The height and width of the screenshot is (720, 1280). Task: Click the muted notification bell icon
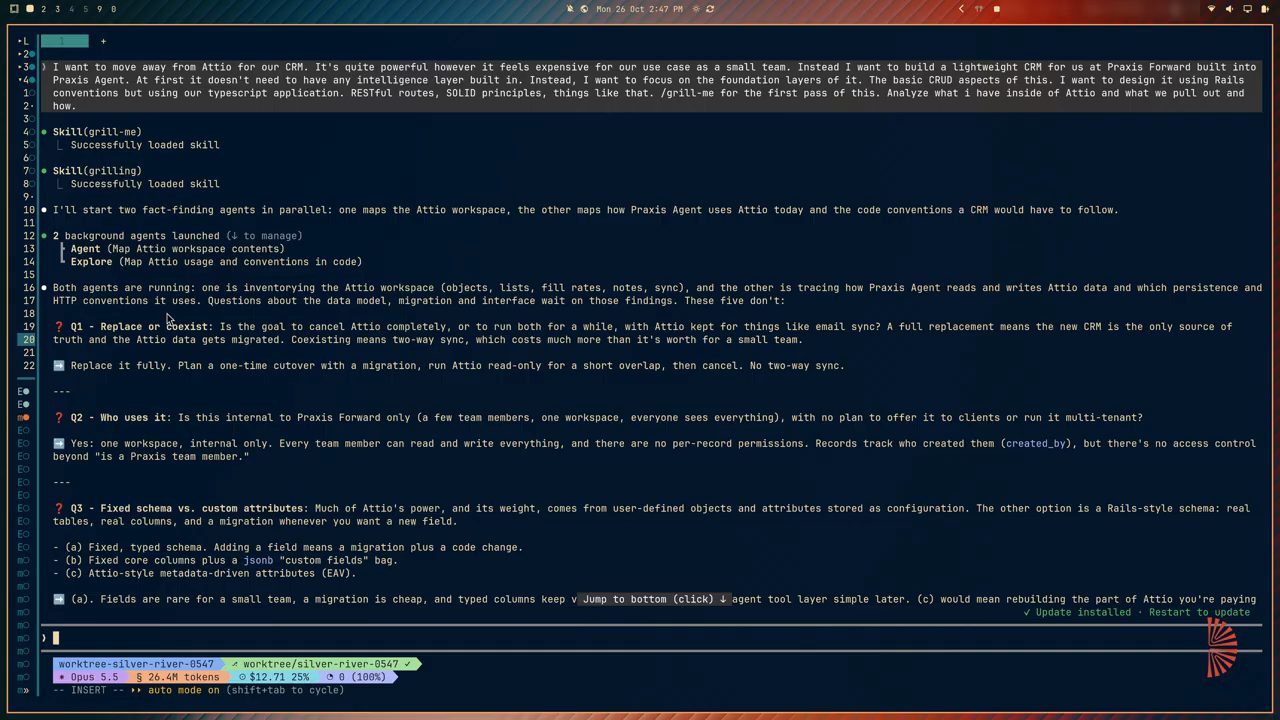570,9
